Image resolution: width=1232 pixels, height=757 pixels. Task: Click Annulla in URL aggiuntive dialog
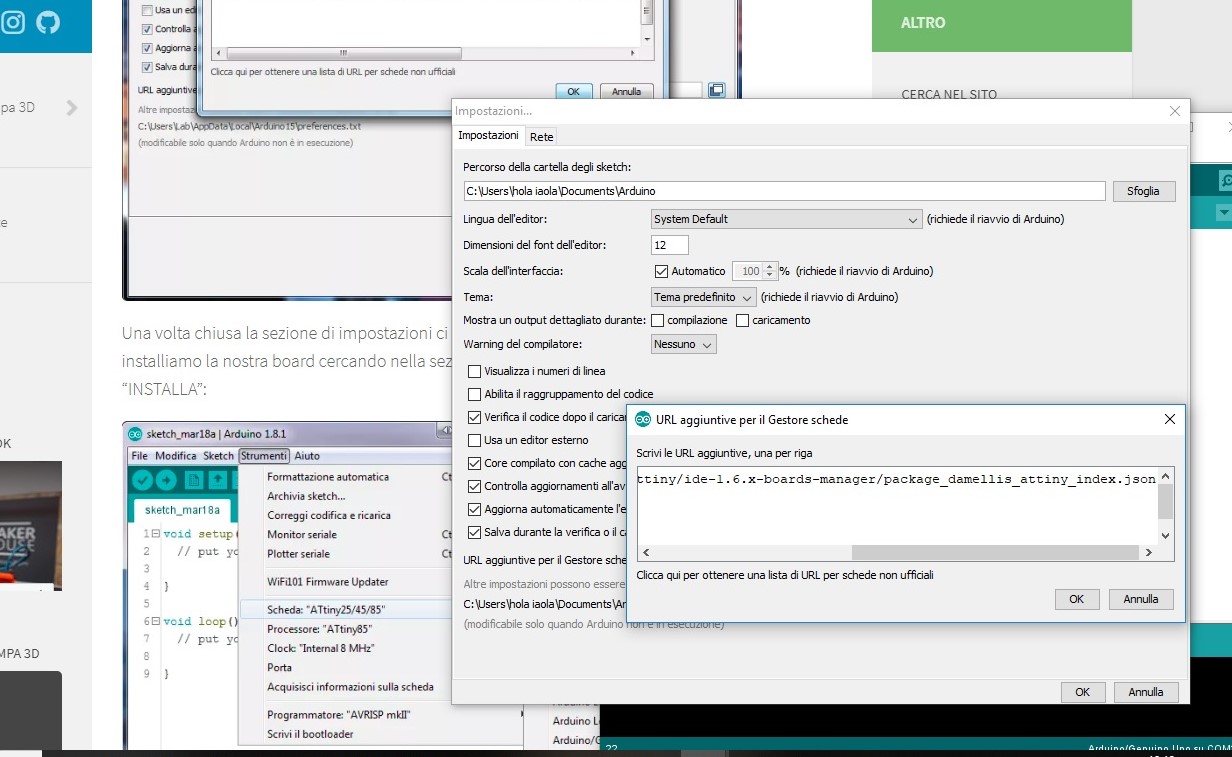tap(1141, 599)
